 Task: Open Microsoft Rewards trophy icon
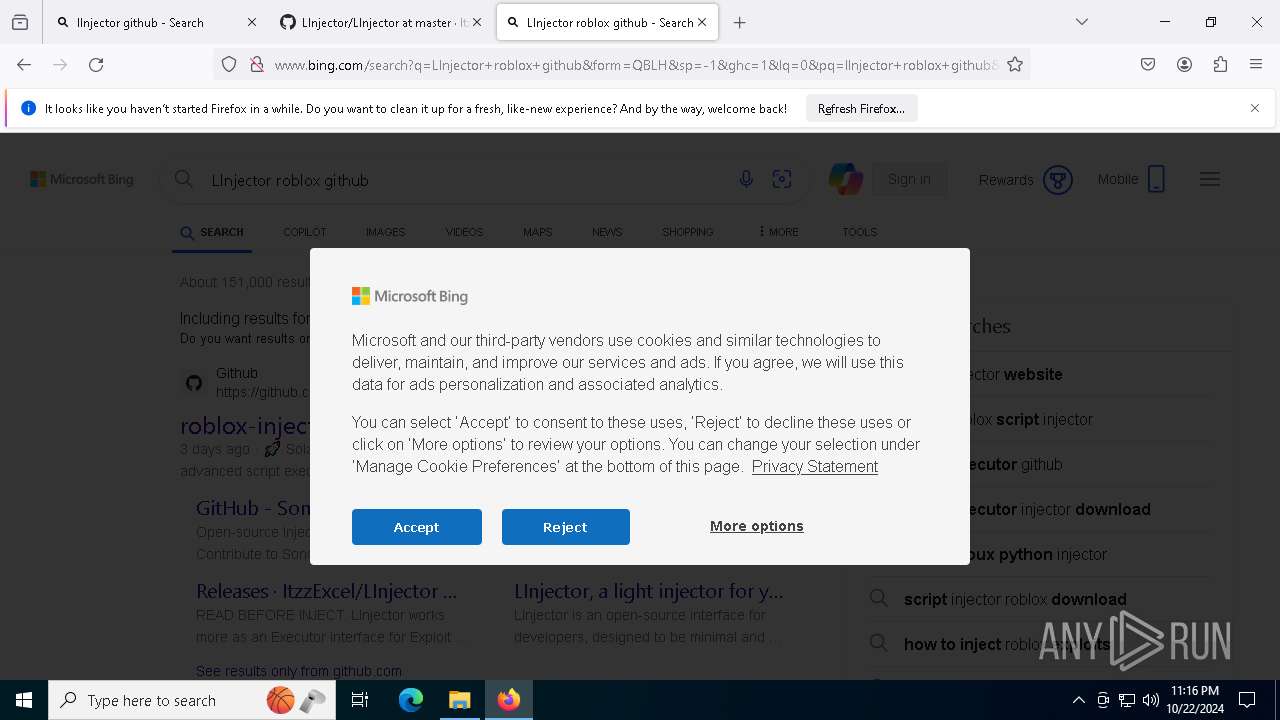click(x=1057, y=180)
